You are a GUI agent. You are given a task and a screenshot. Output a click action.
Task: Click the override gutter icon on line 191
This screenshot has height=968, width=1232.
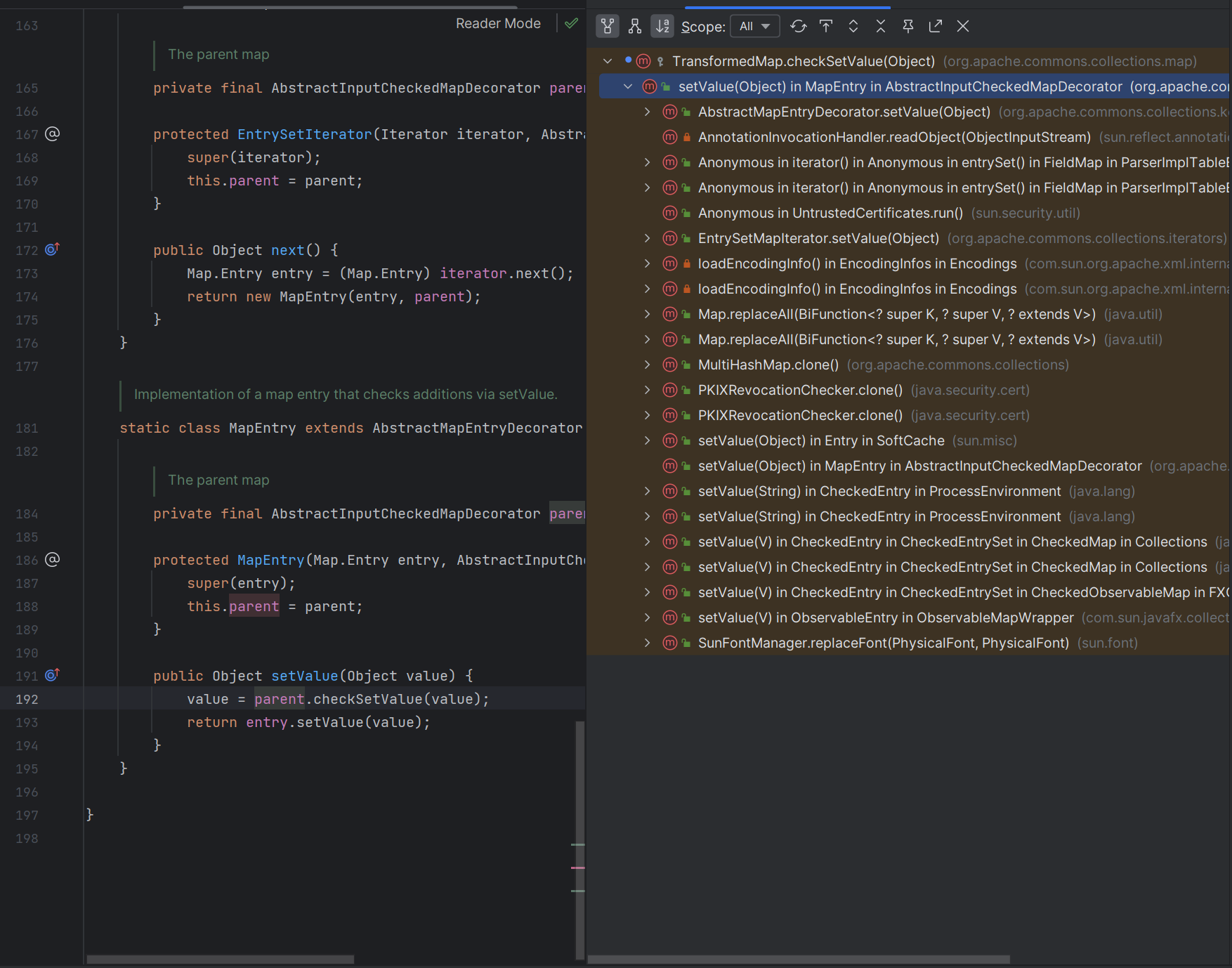coord(53,675)
